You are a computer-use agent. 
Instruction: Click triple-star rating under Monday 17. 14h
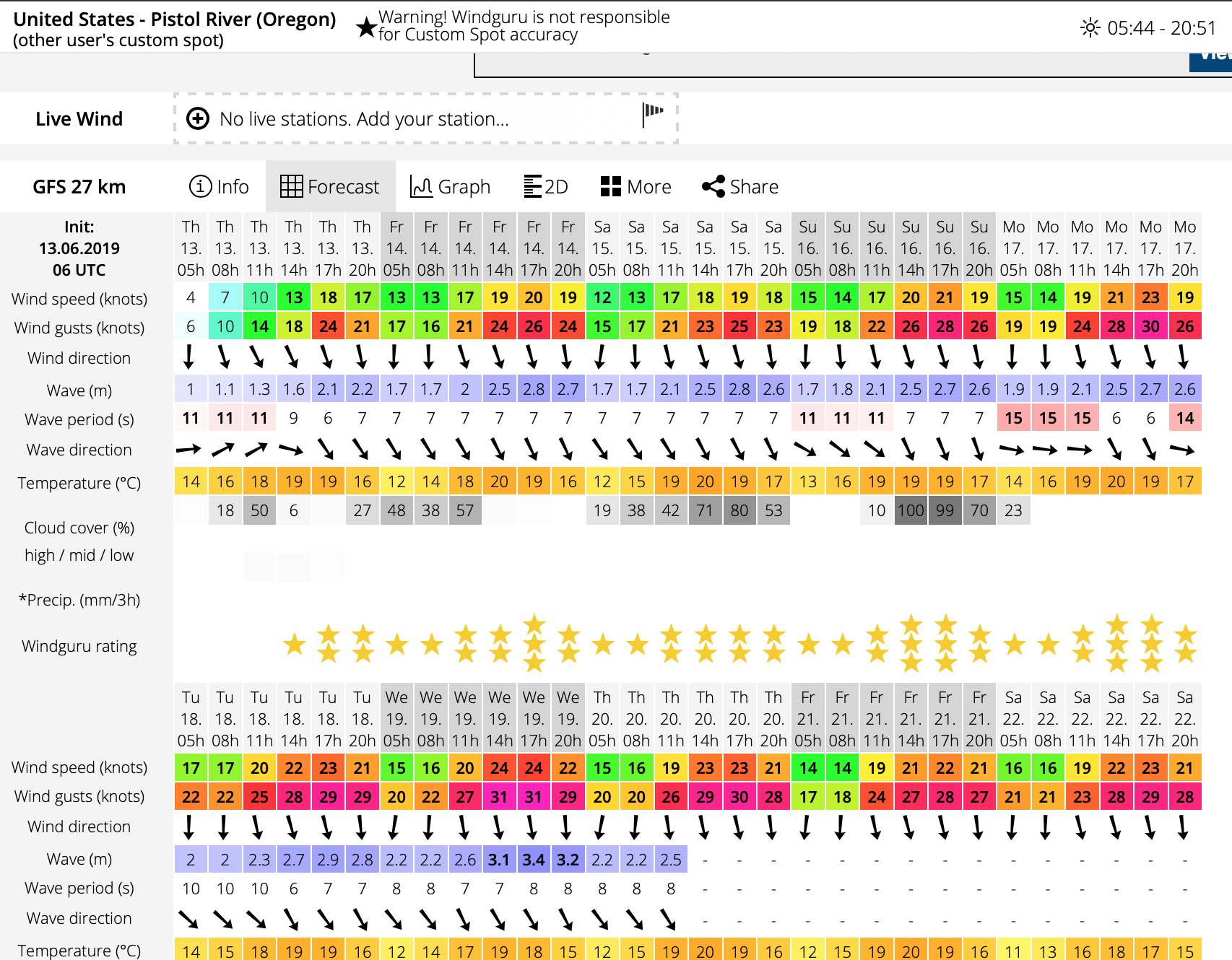click(1116, 644)
